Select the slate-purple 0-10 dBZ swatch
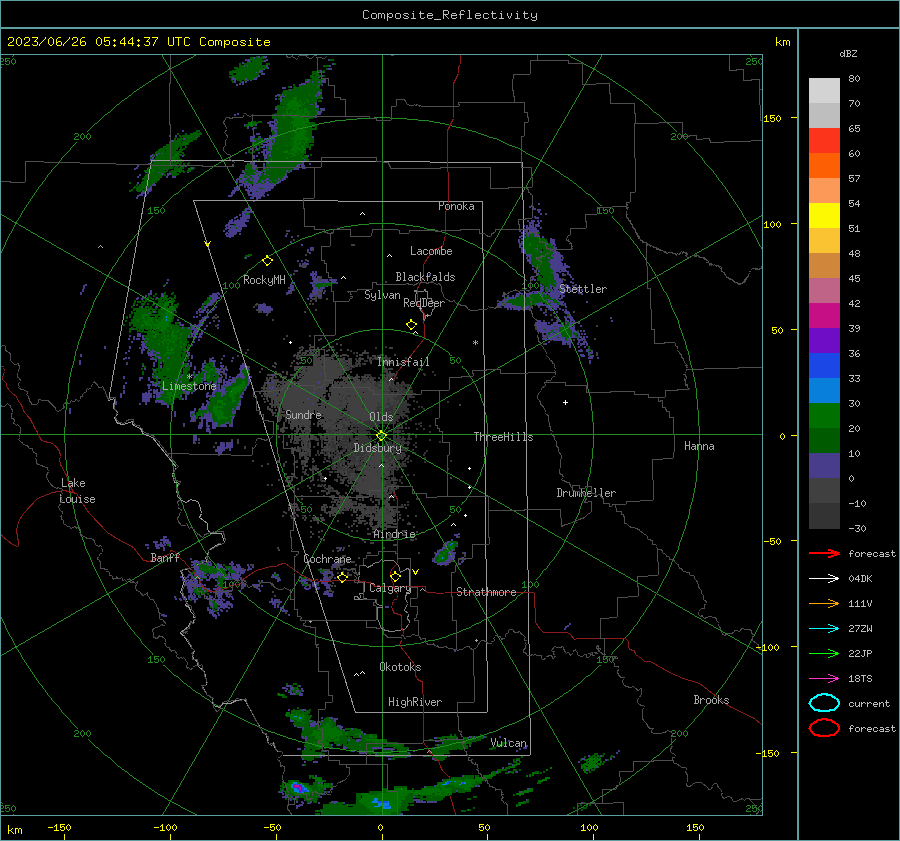The width and height of the screenshot is (900, 841). coord(824,466)
